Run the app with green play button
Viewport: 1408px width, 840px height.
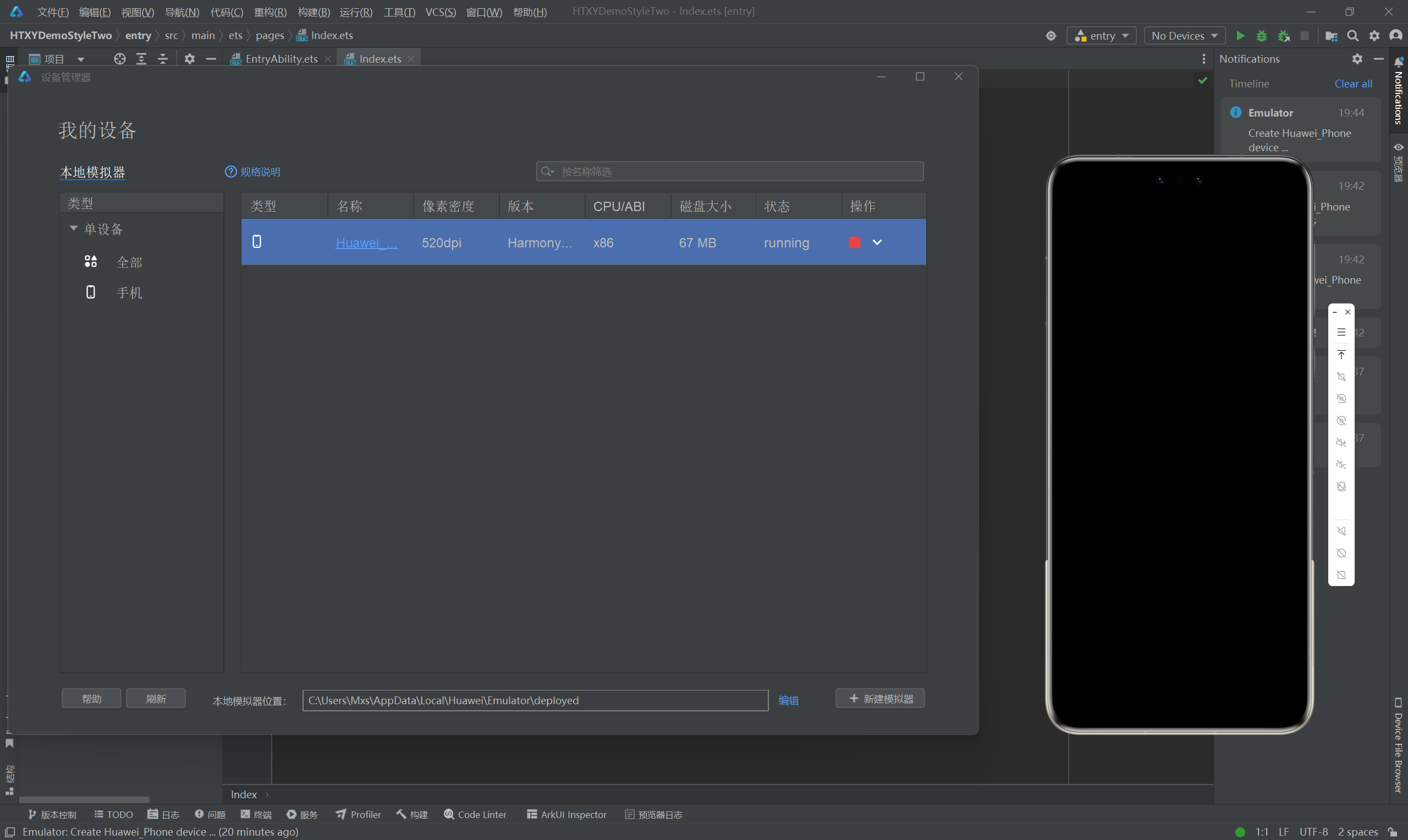1240,36
